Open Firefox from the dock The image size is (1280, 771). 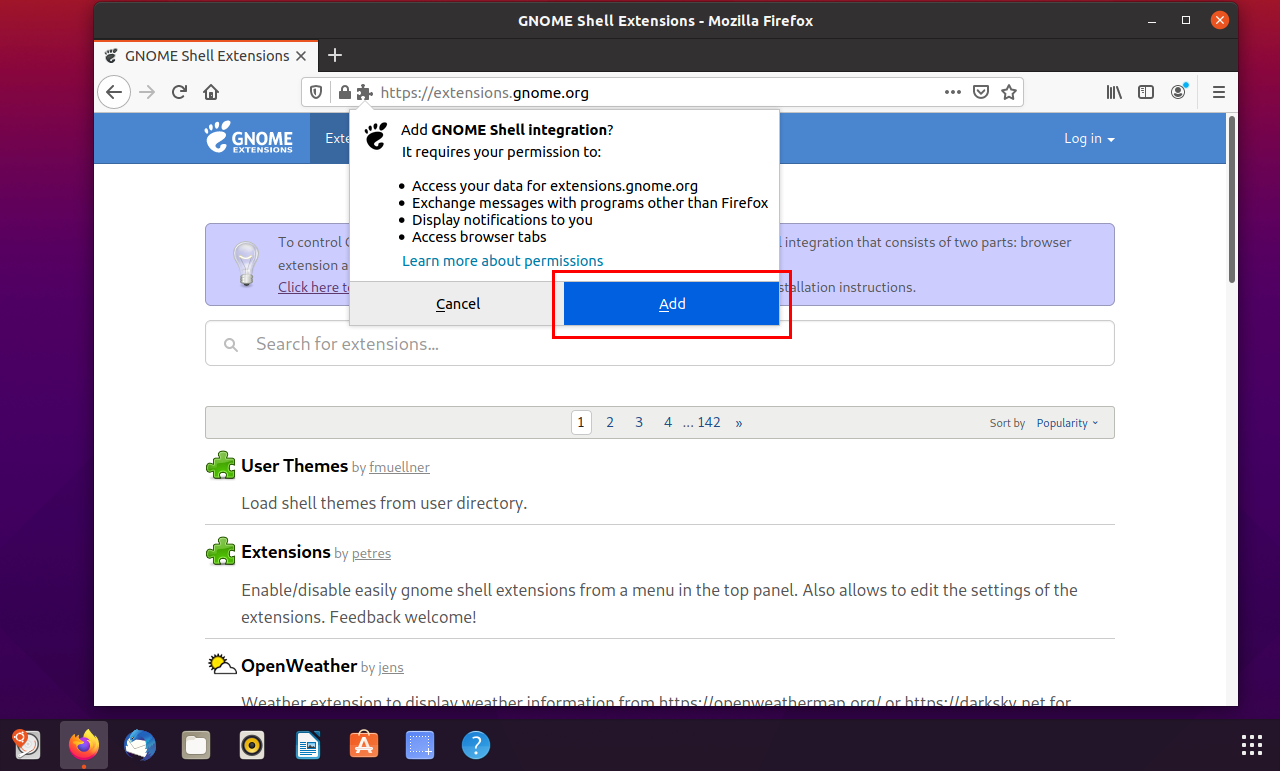pyautogui.click(x=84, y=745)
